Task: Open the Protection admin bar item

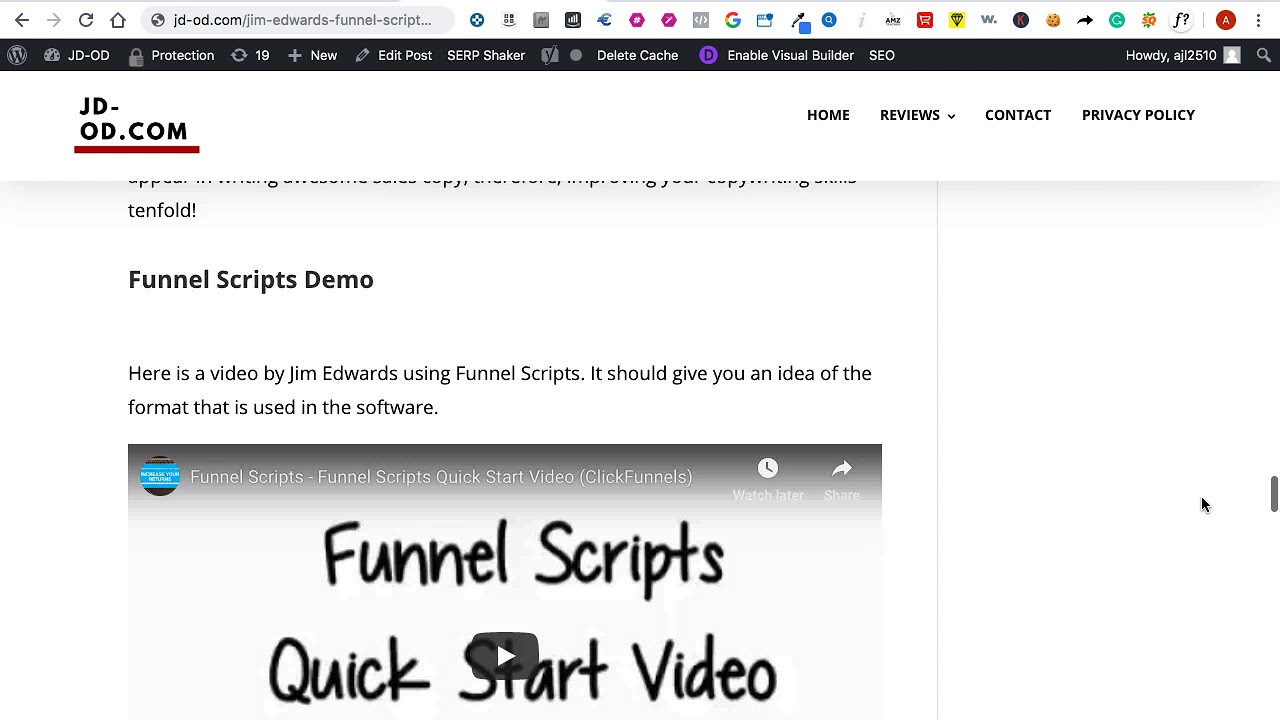Action: point(171,55)
